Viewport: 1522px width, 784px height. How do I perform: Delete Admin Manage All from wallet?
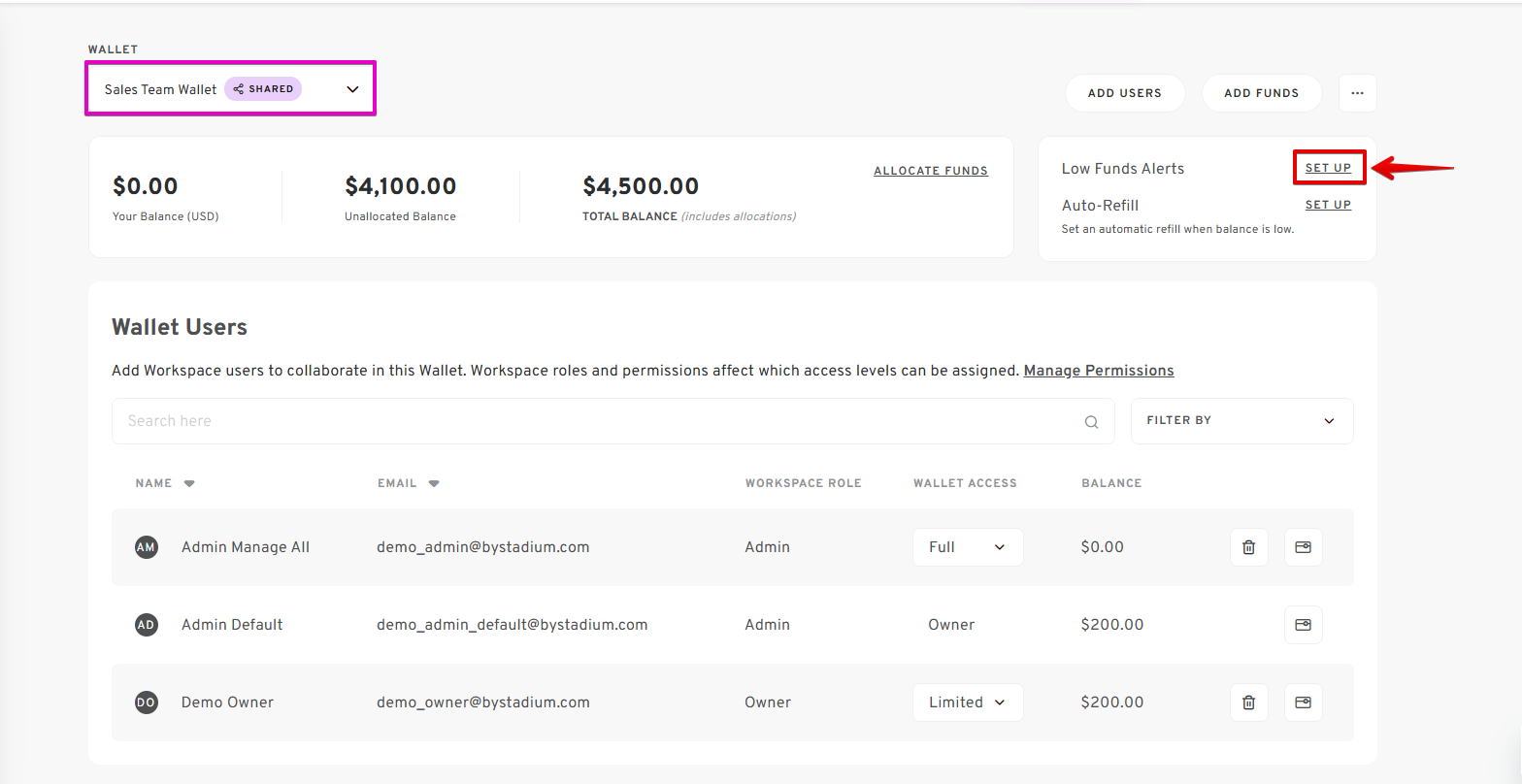pyautogui.click(x=1248, y=547)
